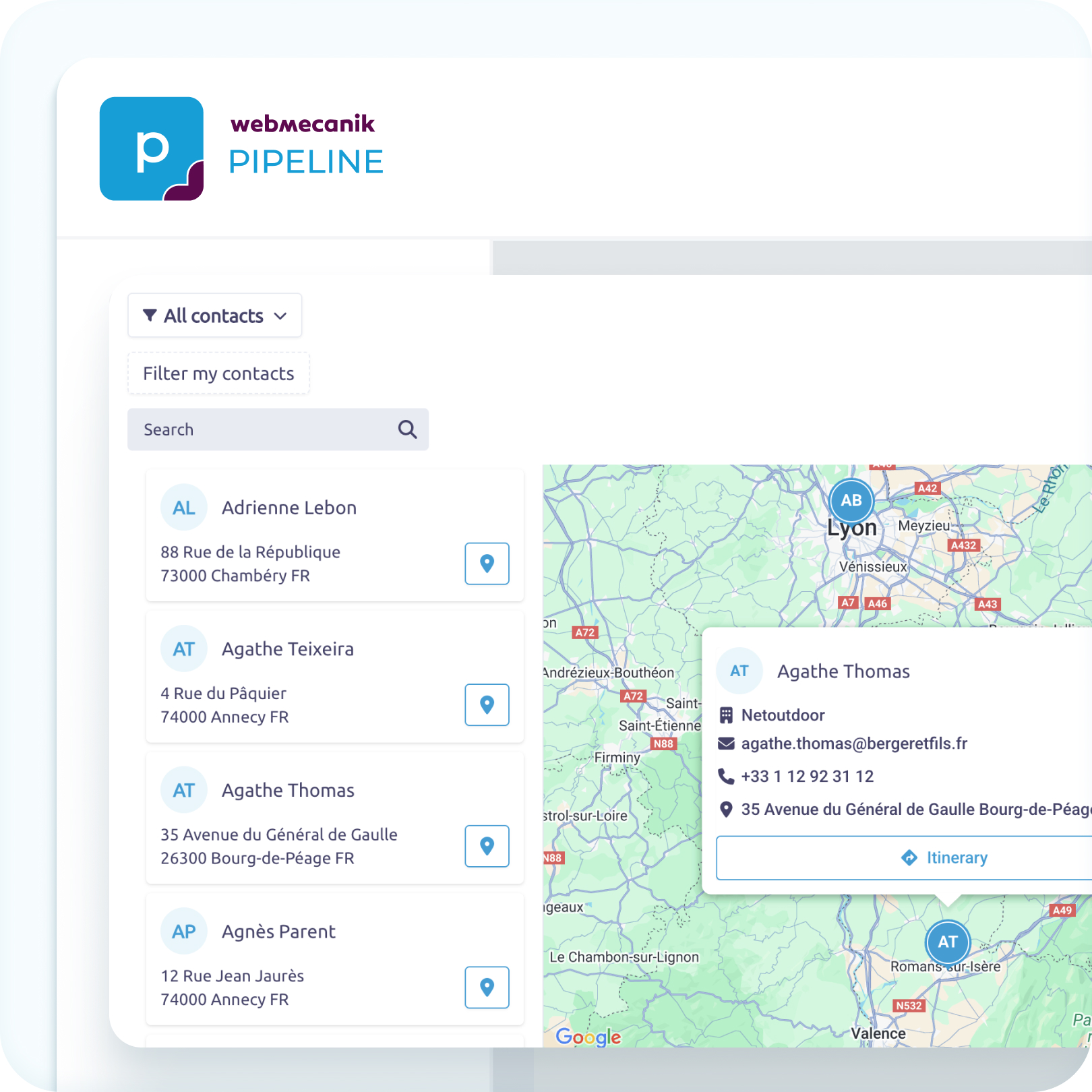This screenshot has width=1092, height=1092.
Task: Locate Adrienne Lebon with the map pin icon
Action: coord(487,564)
